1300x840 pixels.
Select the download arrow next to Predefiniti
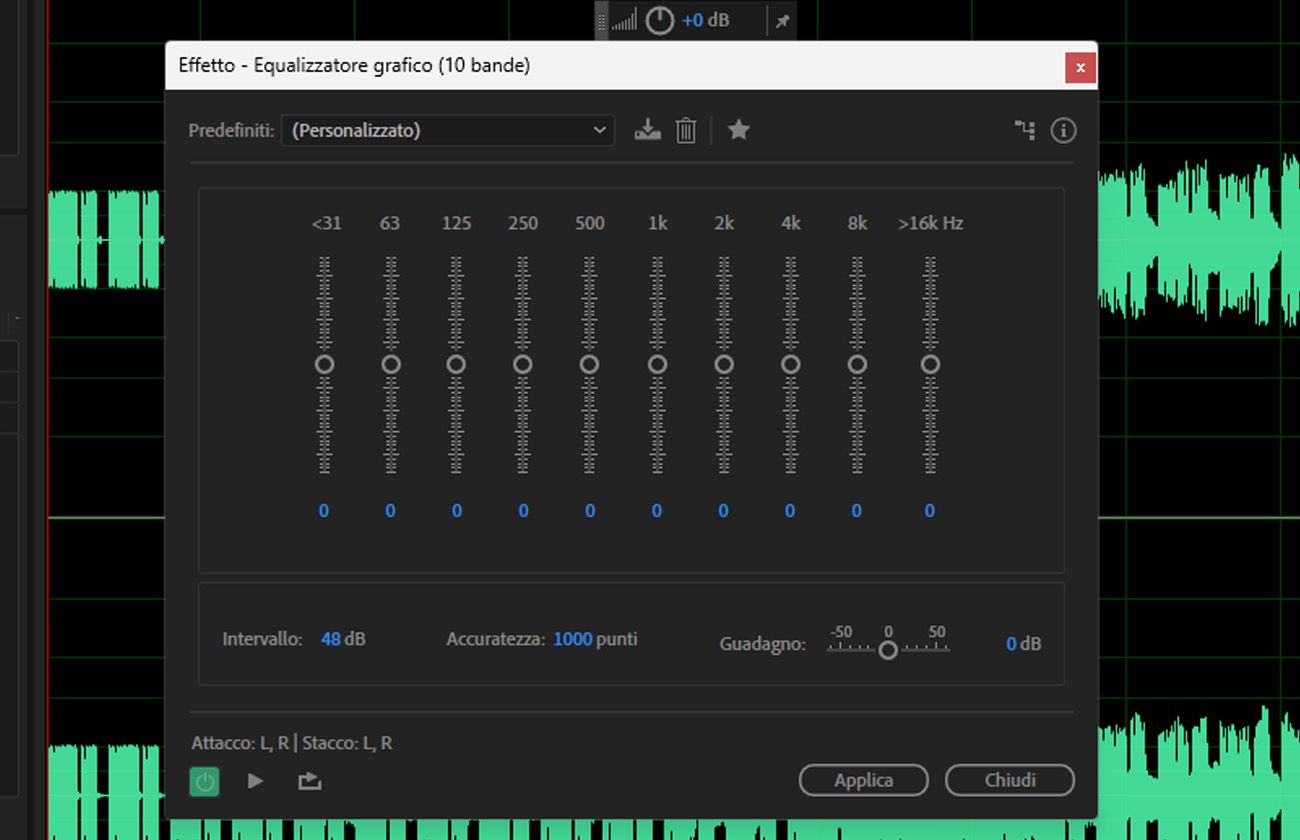pyautogui.click(x=647, y=129)
